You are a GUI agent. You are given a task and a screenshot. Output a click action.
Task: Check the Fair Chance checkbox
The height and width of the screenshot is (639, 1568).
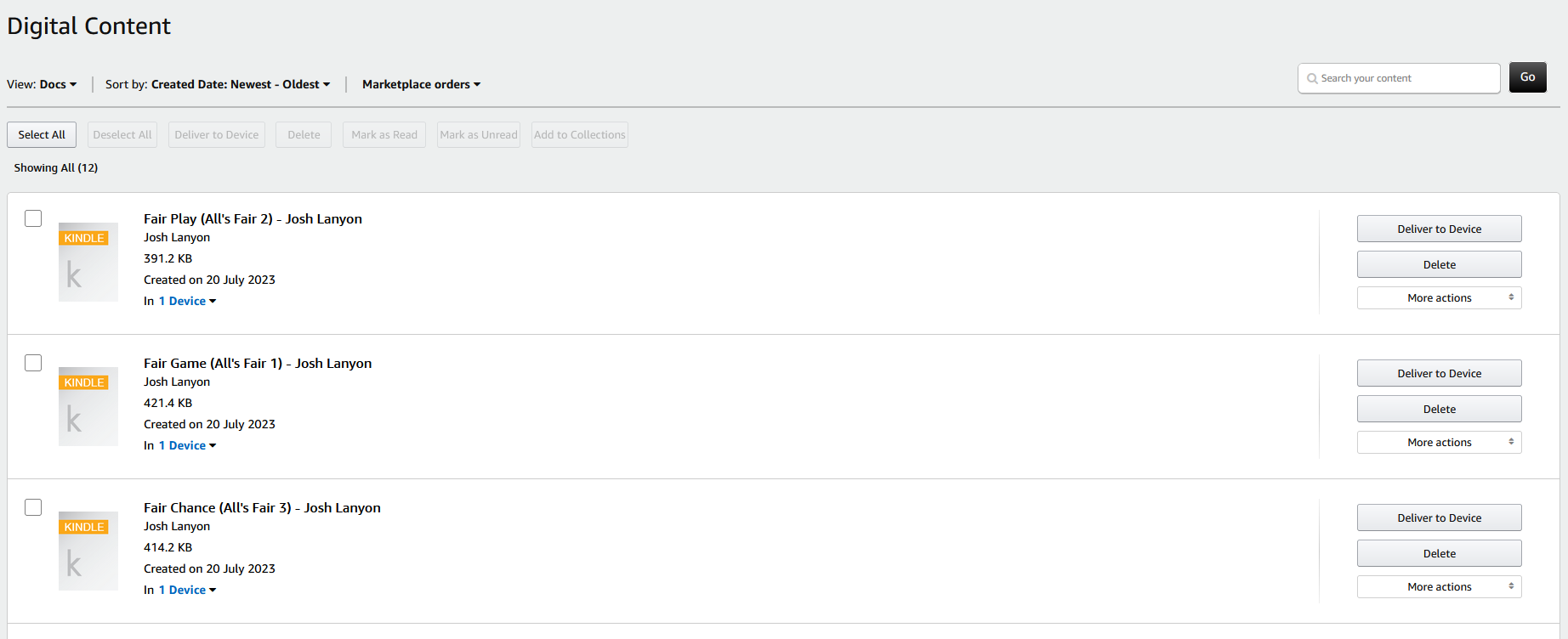click(x=33, y=507)
